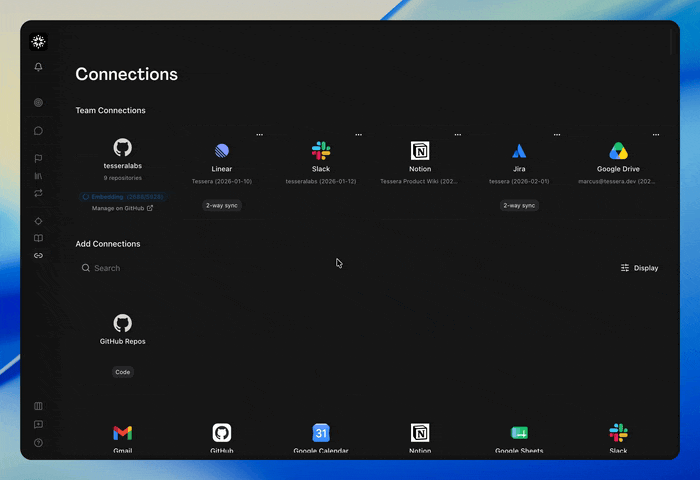Viewport: 700px width, 480px height.
Task: Open the flag icon in sidebar
Action: [38, 159]
